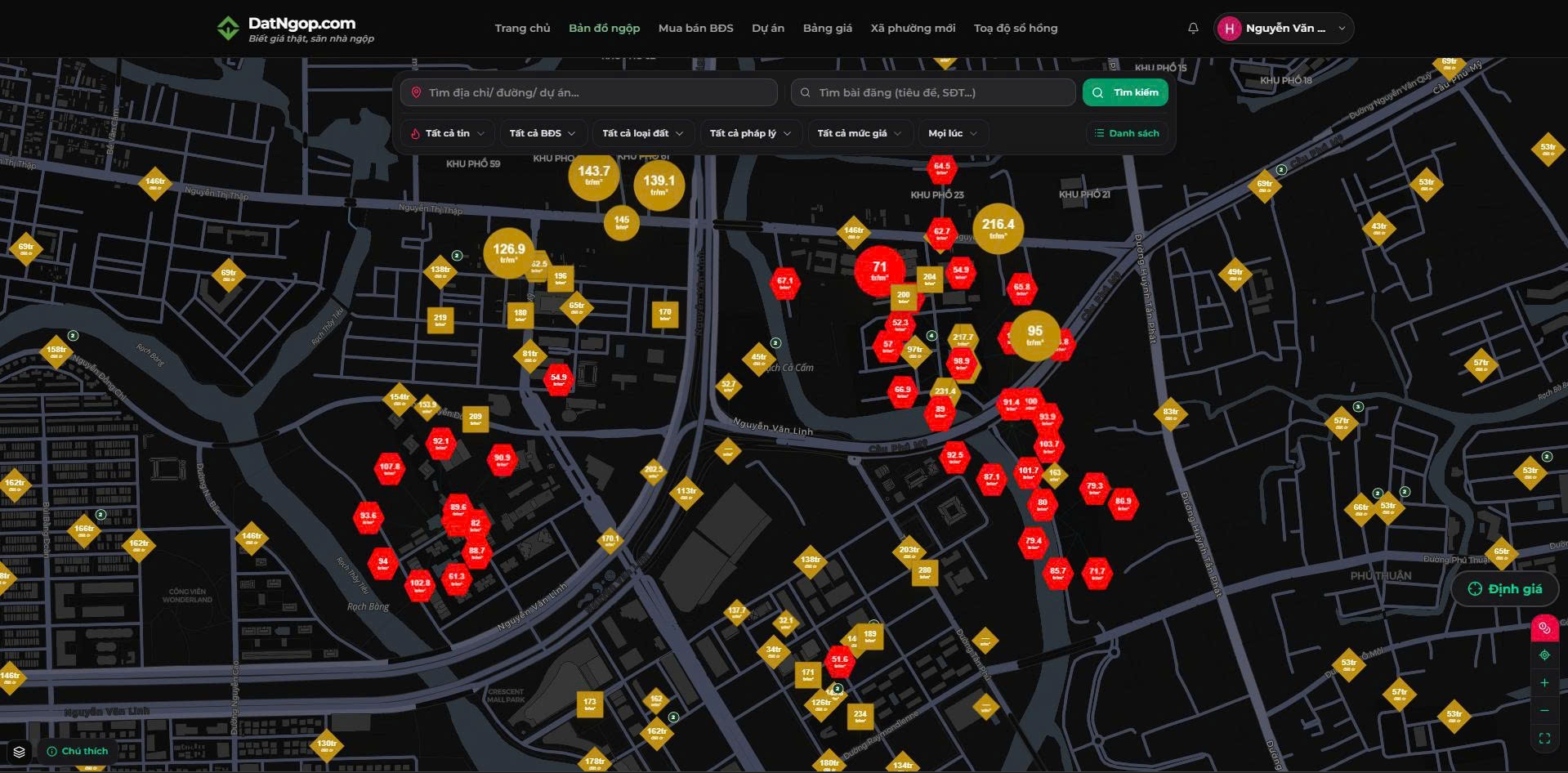Open the Tất cả tin dropdown
Screen dimensions: 1568x773
(448, 133)
